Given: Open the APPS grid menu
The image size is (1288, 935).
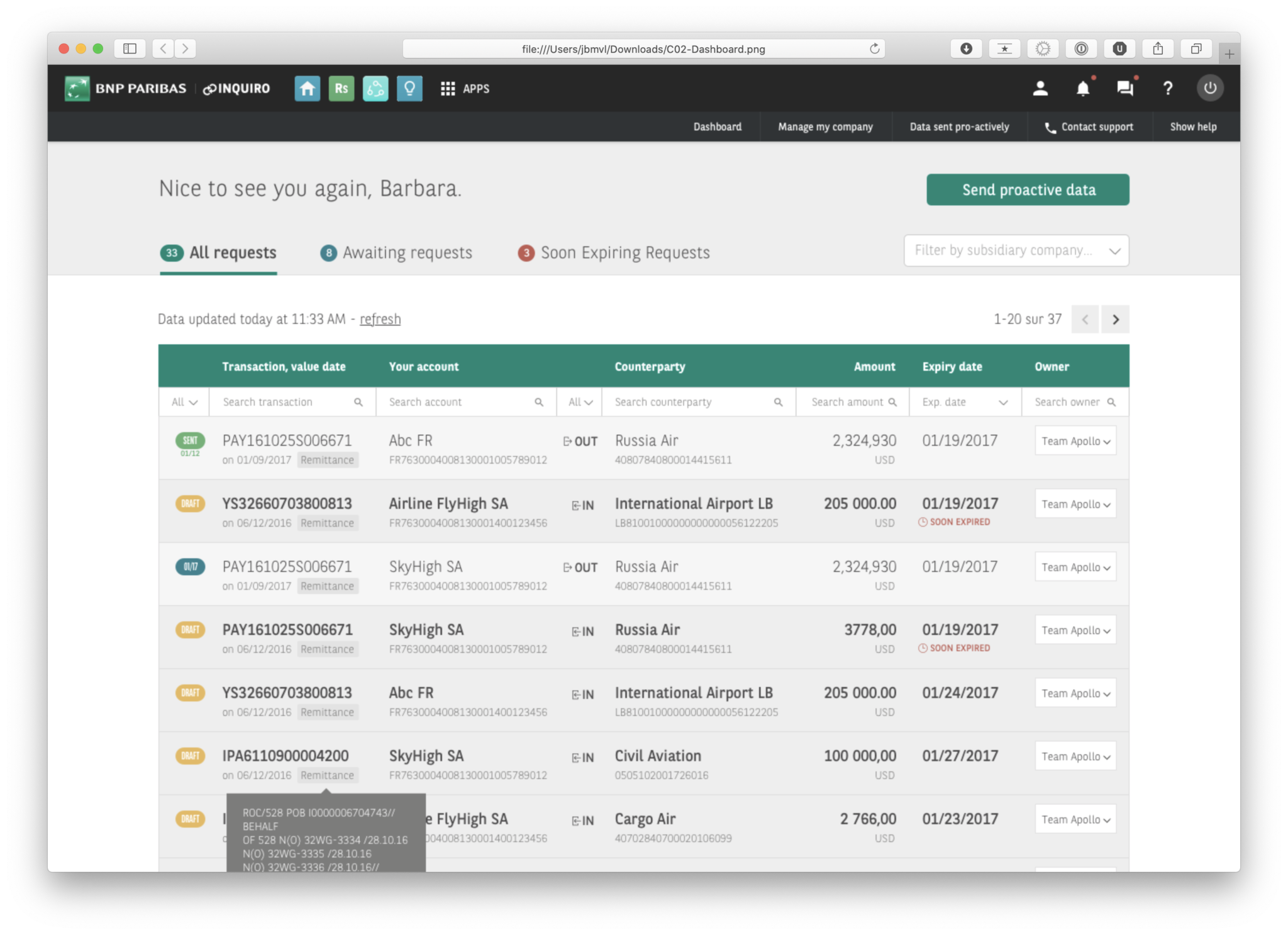Looking at the screenshot, I should point(465,89).
